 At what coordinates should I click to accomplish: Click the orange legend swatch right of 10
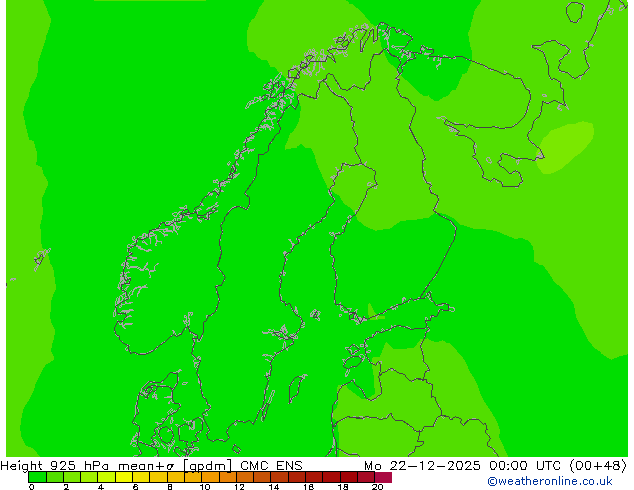point(210,477)
